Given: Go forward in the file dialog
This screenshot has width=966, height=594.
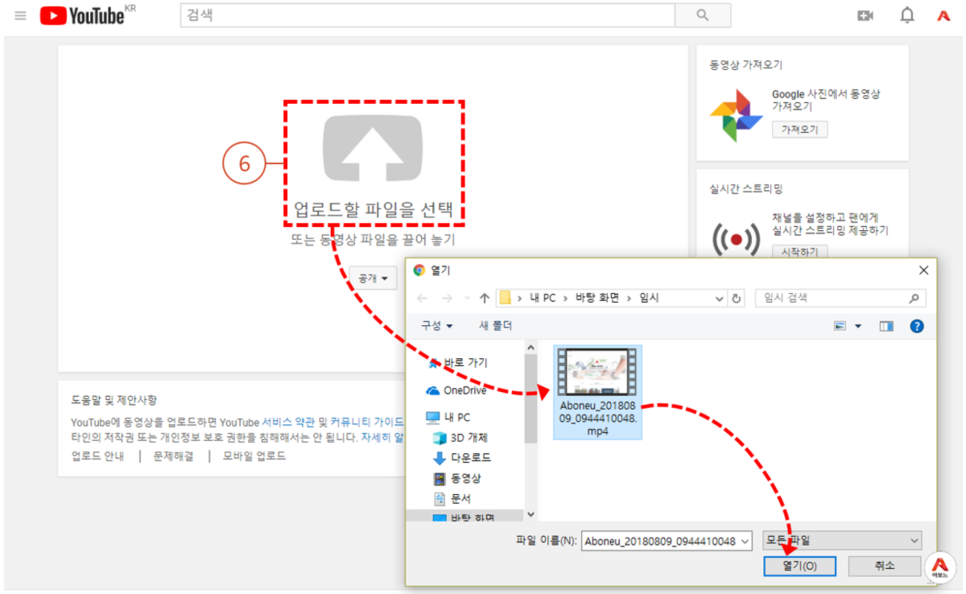Looking at the screenshot, I should 447,298.
